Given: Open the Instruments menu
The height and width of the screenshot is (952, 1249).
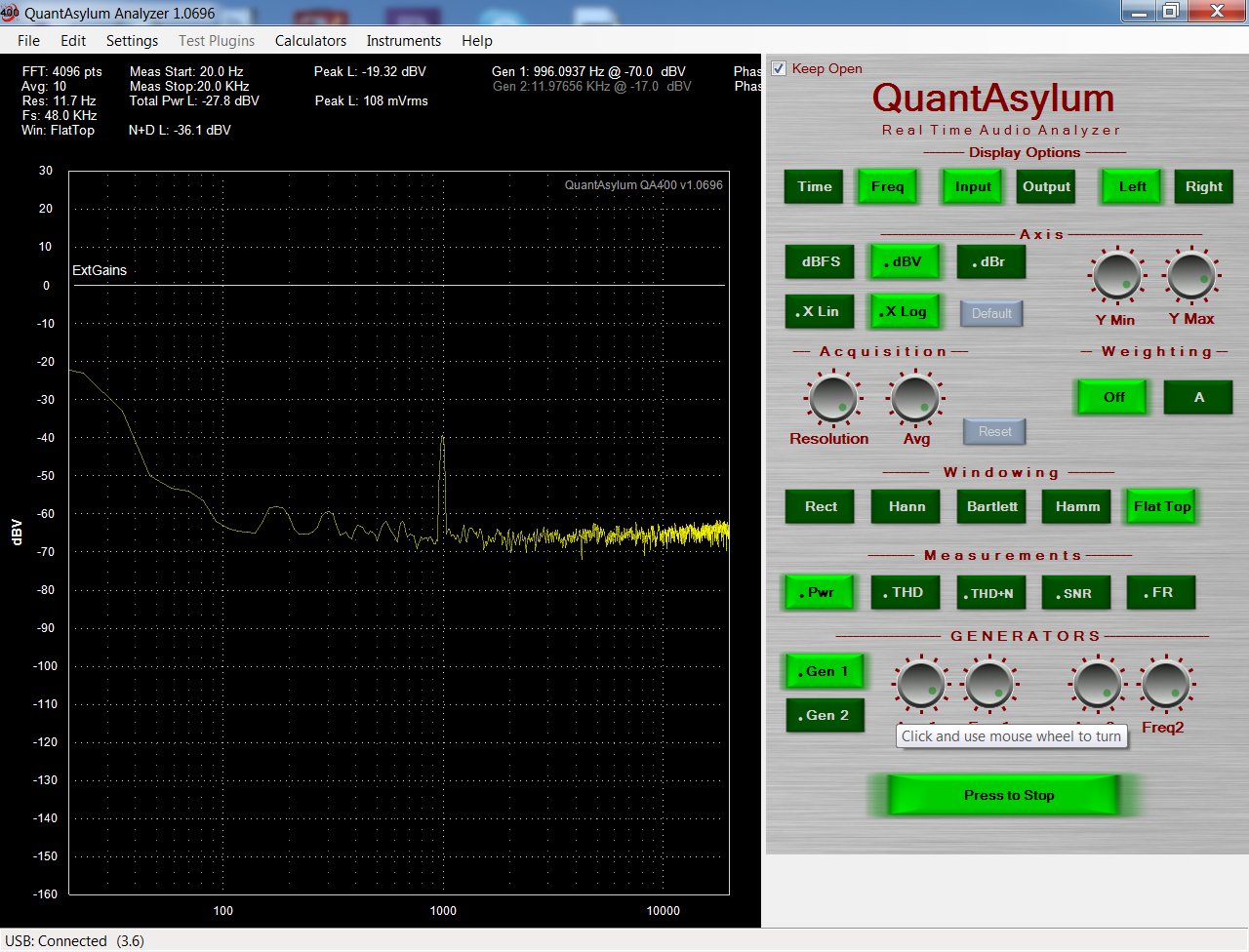Looking at the screenshot, I should pyautogui.click(x=404, y=40).
